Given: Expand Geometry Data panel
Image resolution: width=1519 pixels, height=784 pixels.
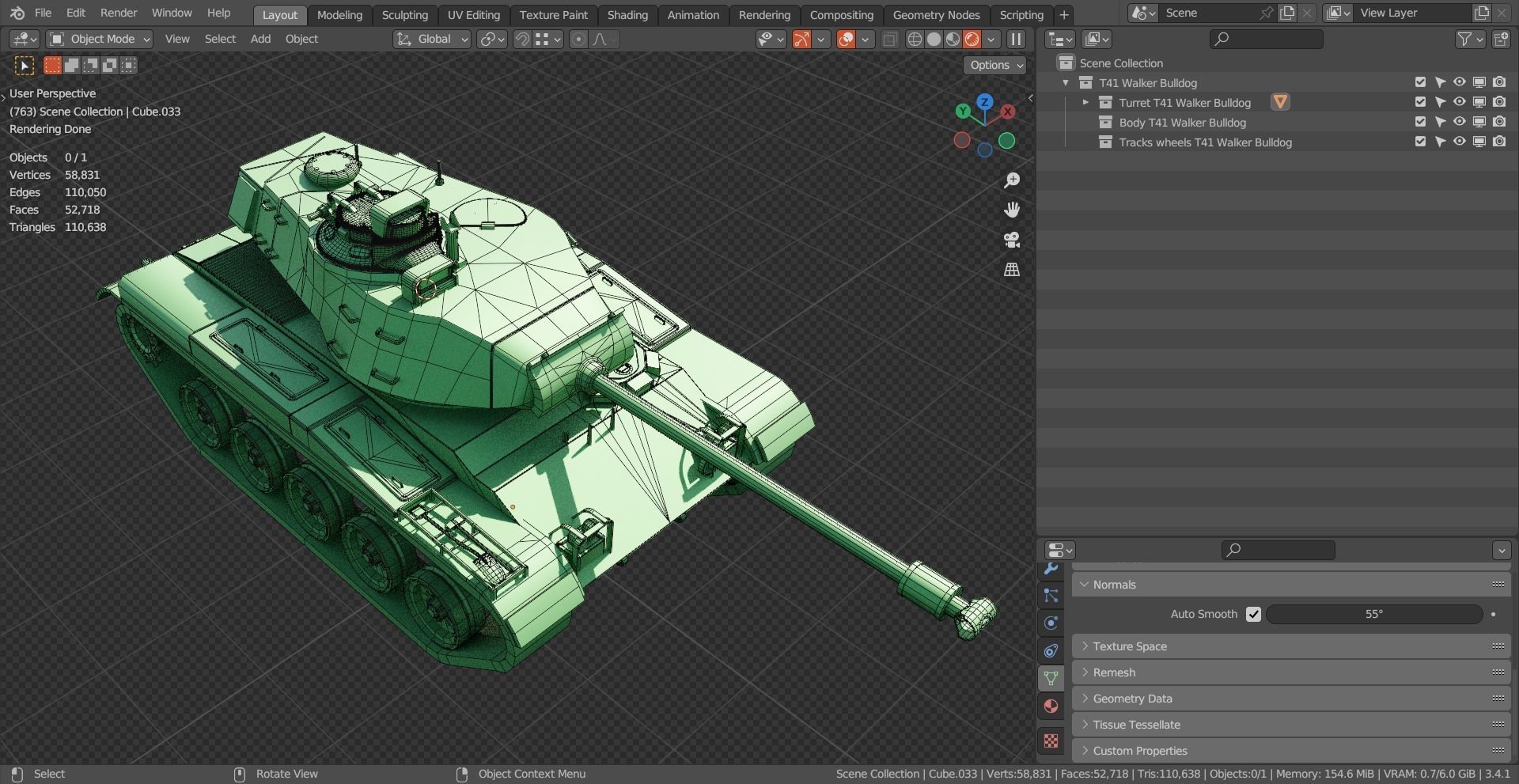Looking at the screenshot, I should click(x=1291, y=699).
